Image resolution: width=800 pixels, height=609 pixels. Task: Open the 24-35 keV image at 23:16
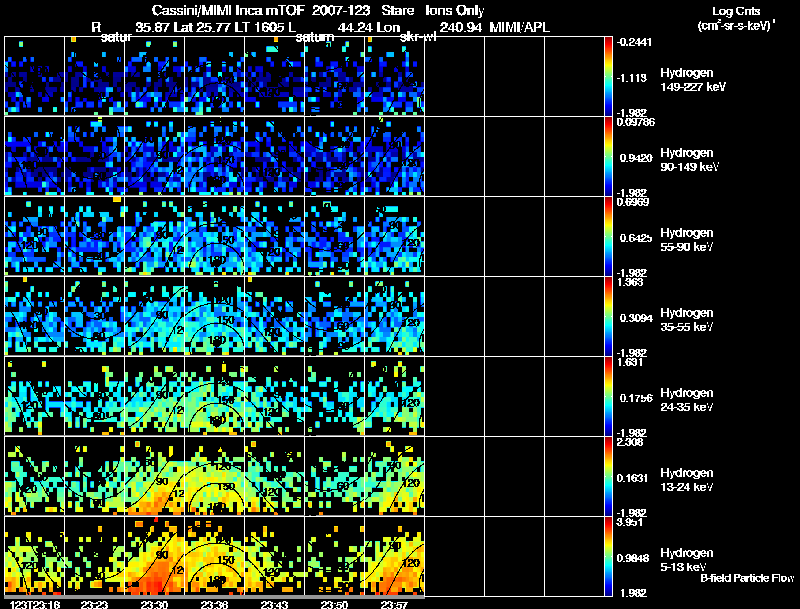click(x=35, y=396)
